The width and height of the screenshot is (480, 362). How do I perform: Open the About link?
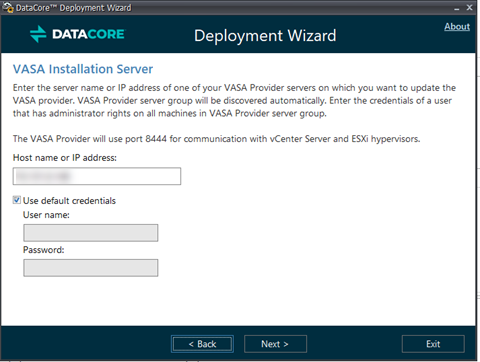(x=457, y=27)
